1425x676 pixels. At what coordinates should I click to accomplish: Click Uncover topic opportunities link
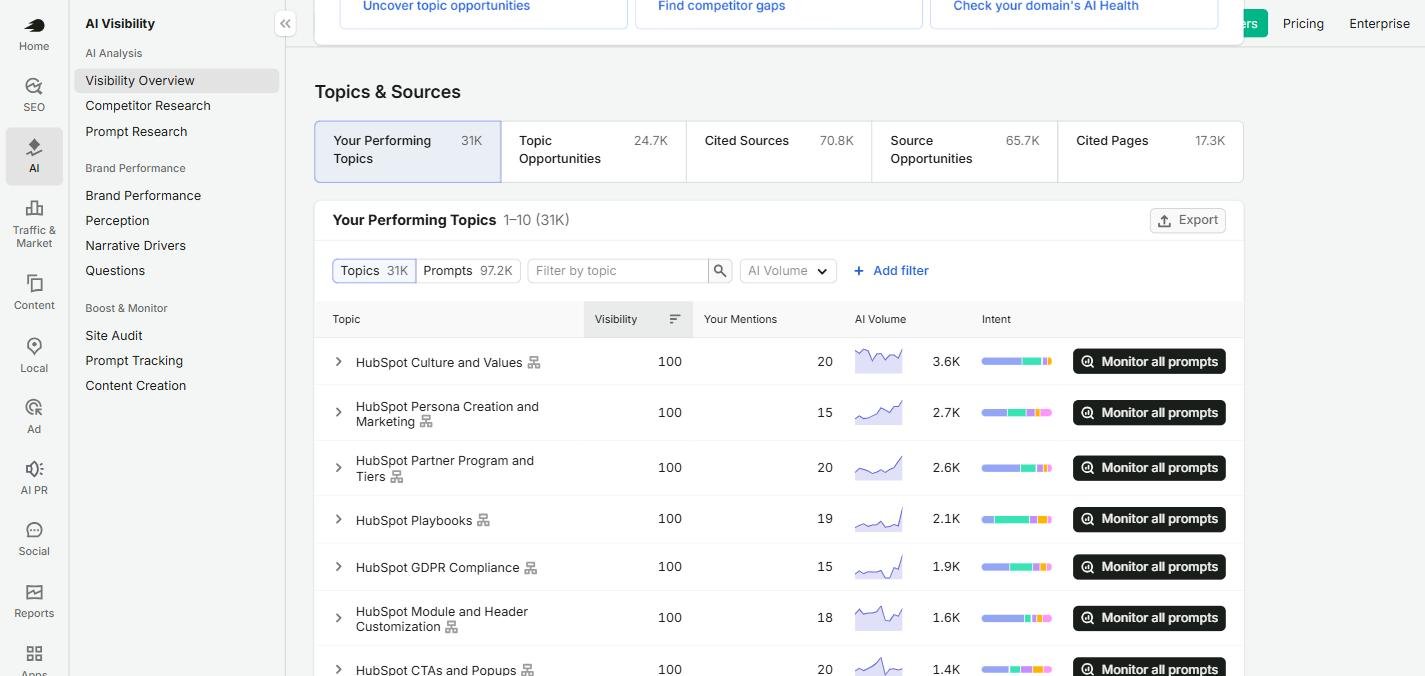446,6
